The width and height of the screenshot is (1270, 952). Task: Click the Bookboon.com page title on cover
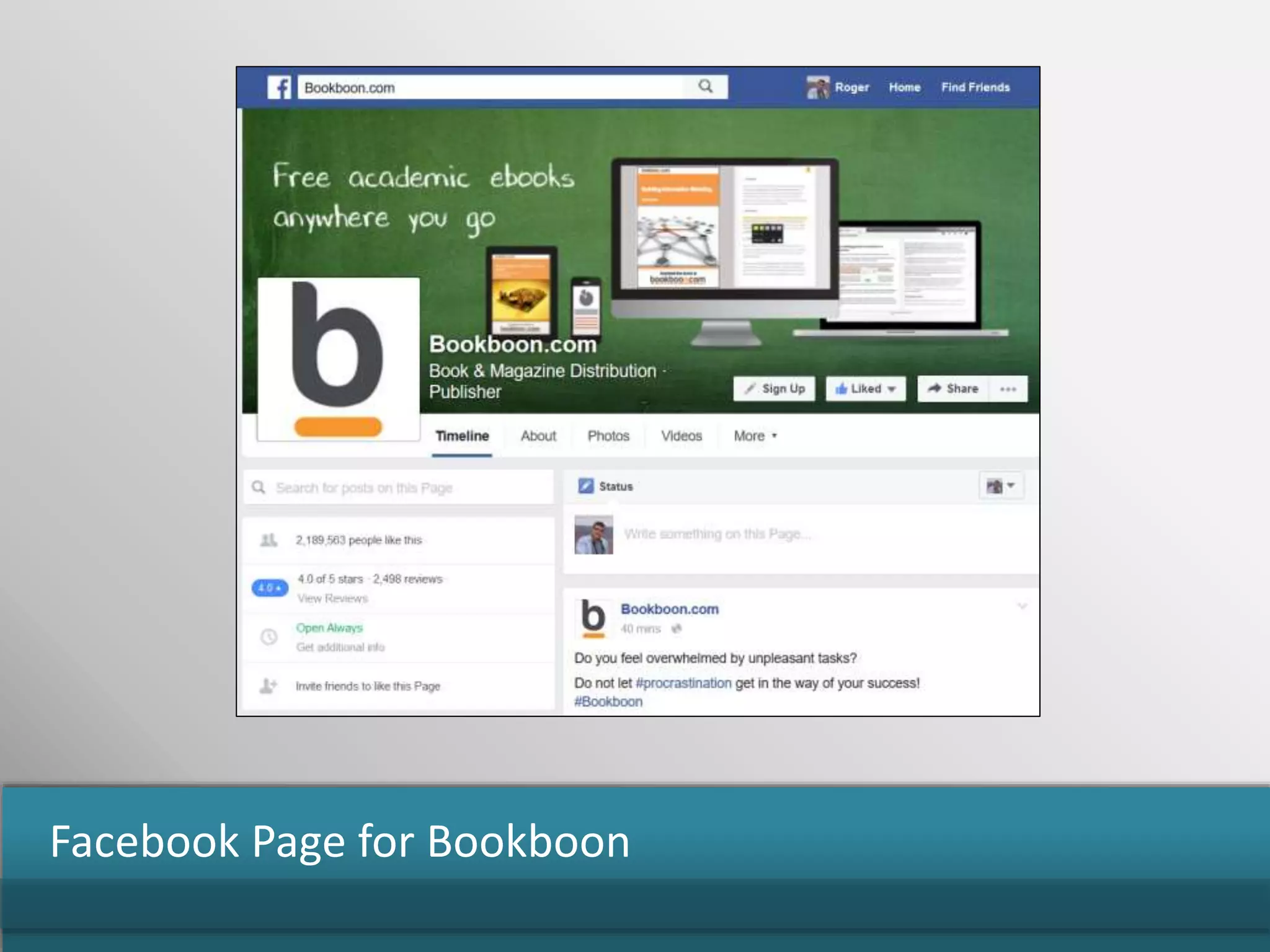click(x=513, y=344)
